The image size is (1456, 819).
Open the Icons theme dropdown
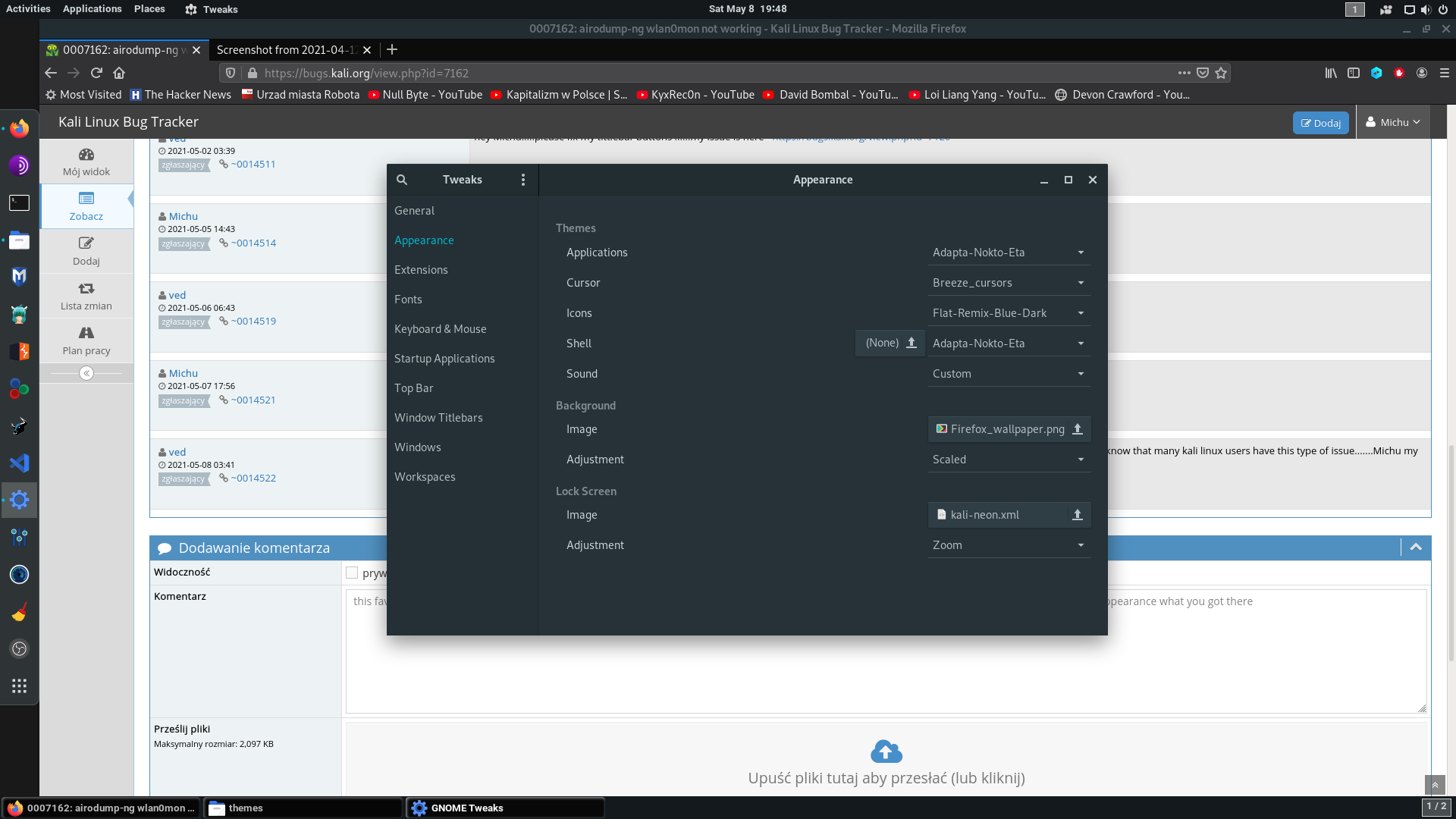coord(1009,313)
